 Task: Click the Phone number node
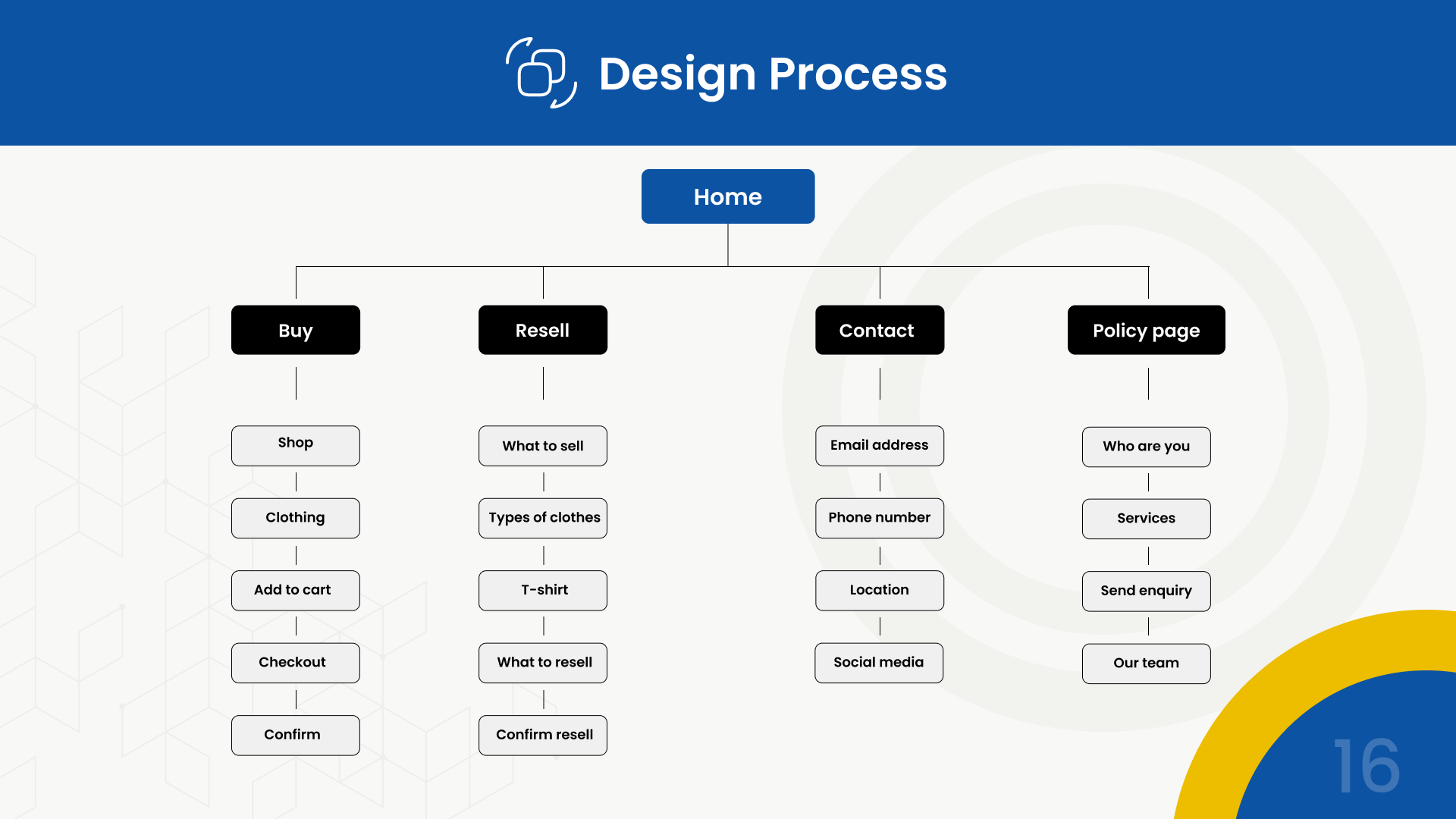(879, 518)
